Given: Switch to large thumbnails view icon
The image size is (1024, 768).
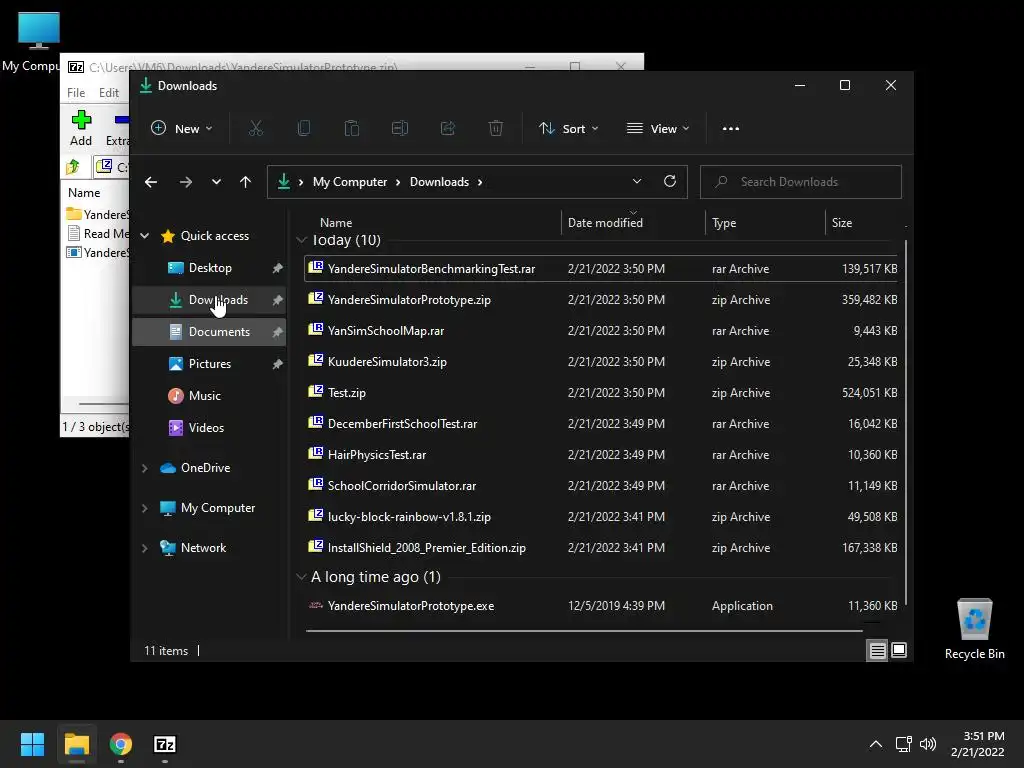Looking at the screenshot, I should point(899,650).
